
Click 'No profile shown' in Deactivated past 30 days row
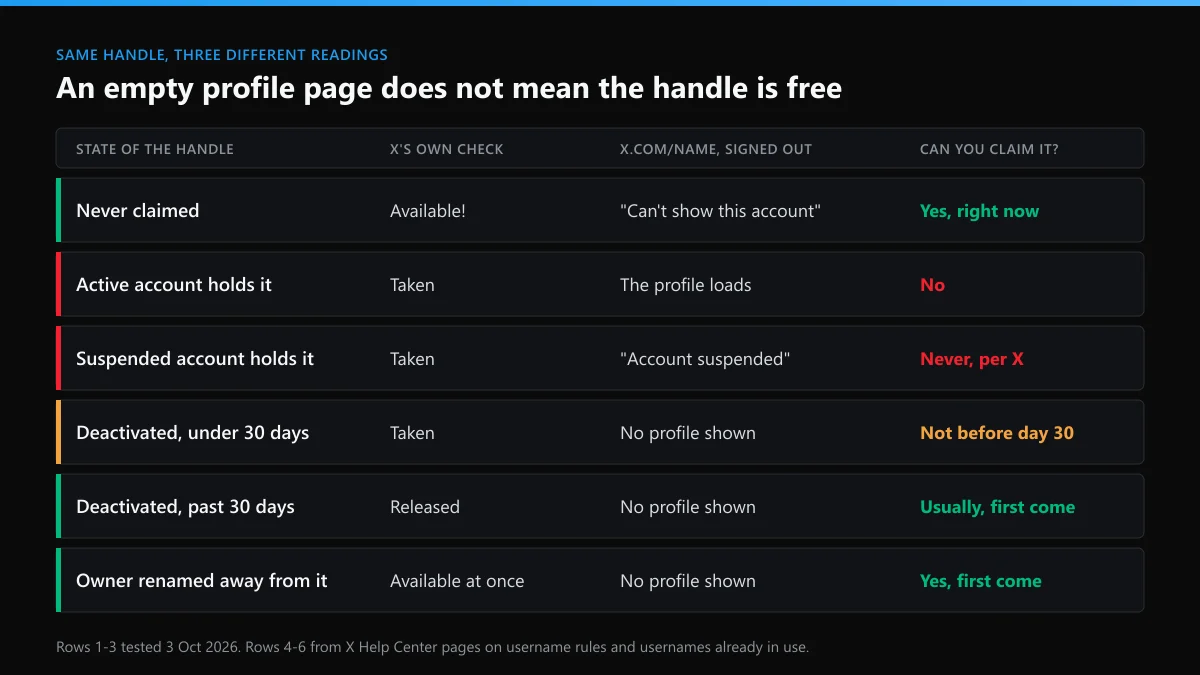[x=688, y=507]
